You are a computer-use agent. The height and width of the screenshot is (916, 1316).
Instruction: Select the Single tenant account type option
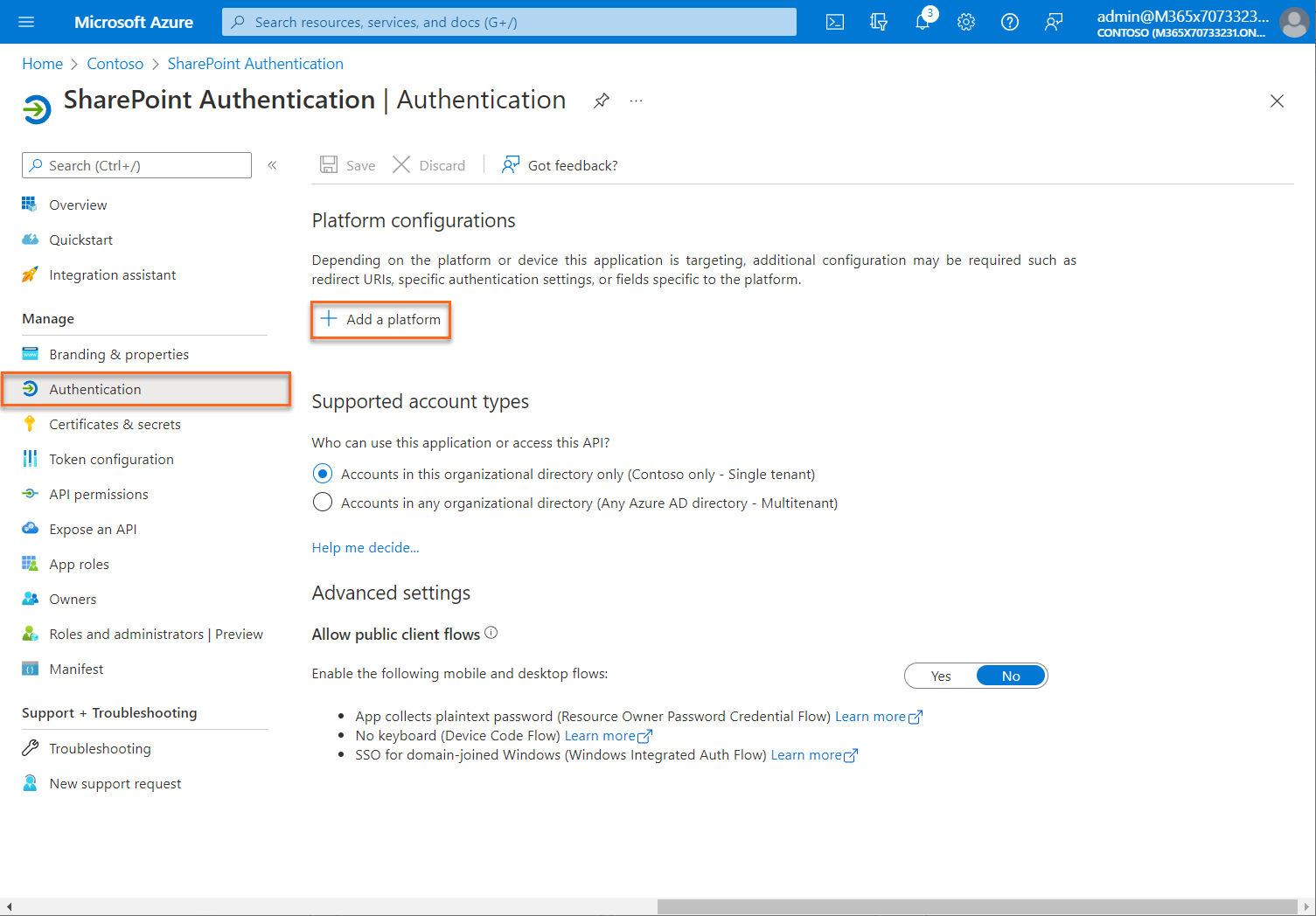point(322,473)
